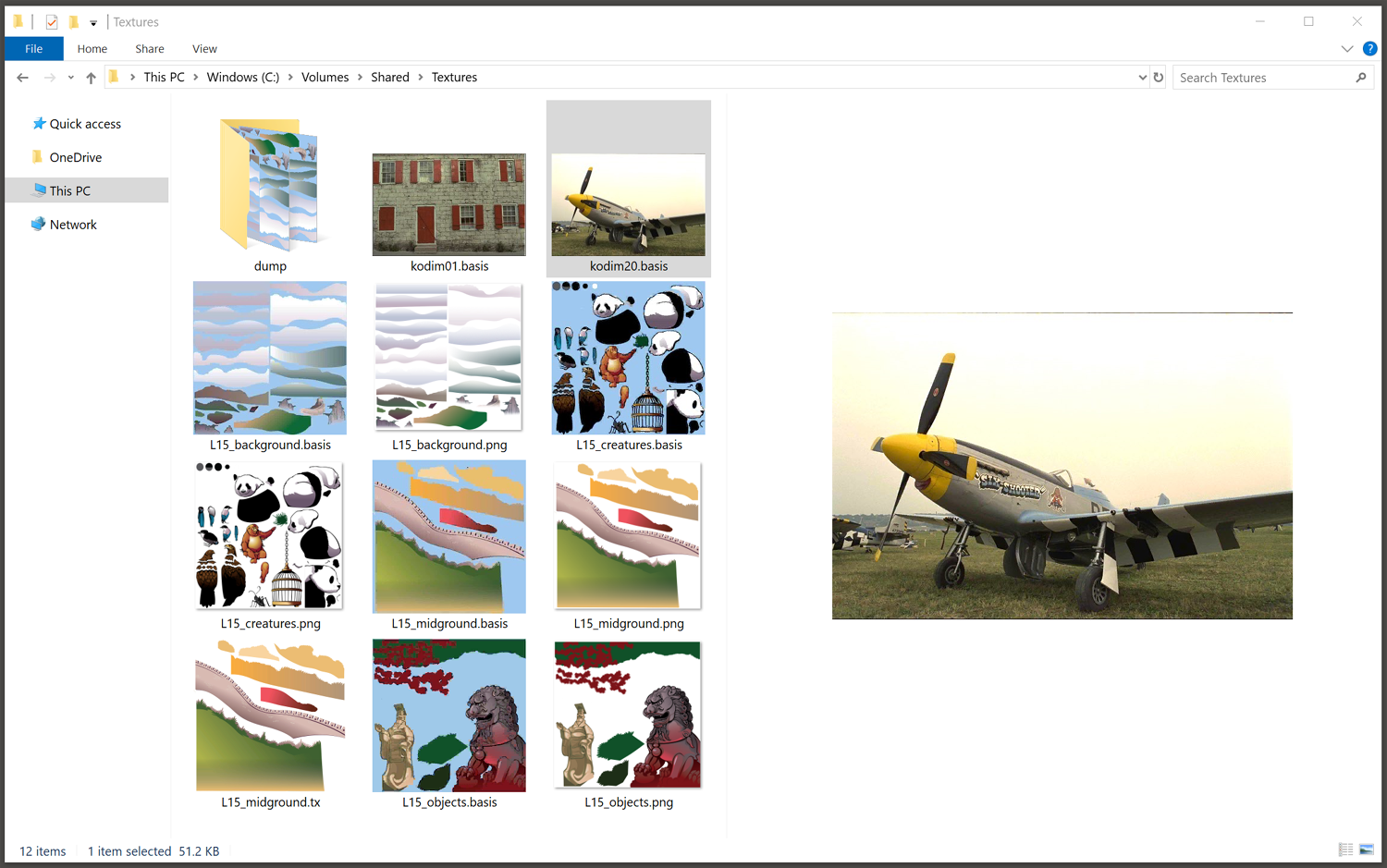Image resolution: width=1387 pixels, height=868 pixels.
Task: Click the Properties quick access toolbar icon
Action: [52, 22]
